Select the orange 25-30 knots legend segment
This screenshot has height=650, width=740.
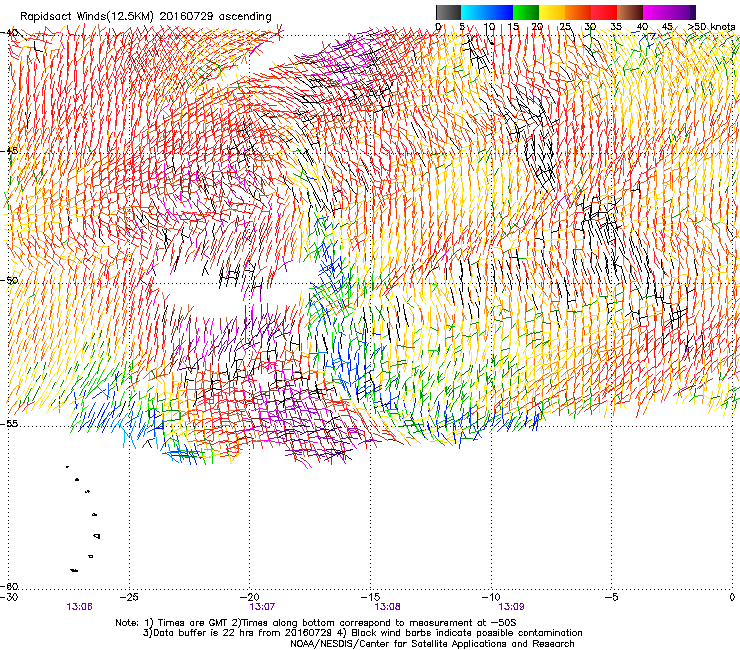pyautogui.click(x=578, y=12)
